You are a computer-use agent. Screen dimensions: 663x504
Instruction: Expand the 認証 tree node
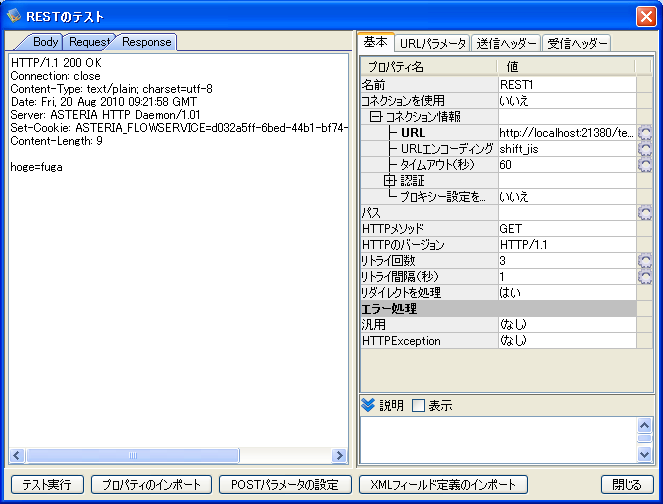click(391, 181)
